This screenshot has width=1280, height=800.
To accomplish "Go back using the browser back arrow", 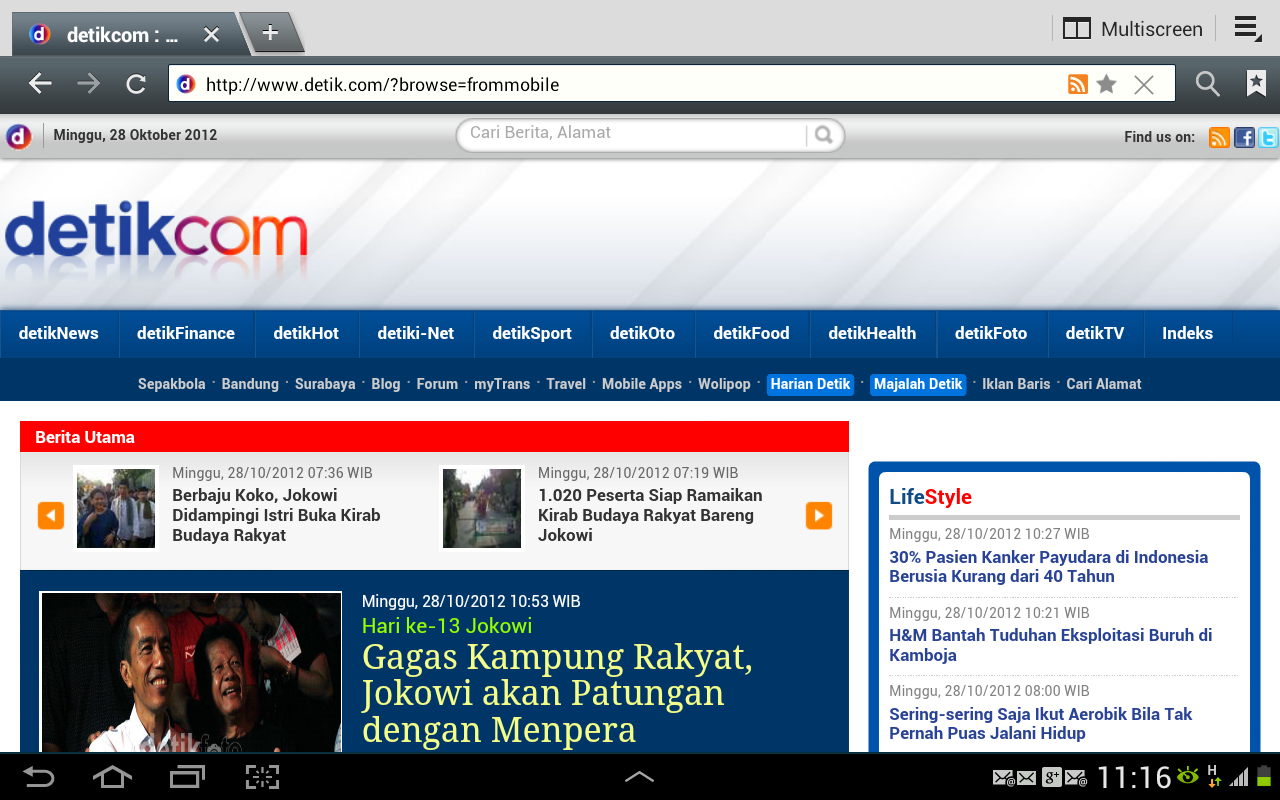I will pos(40,84).
